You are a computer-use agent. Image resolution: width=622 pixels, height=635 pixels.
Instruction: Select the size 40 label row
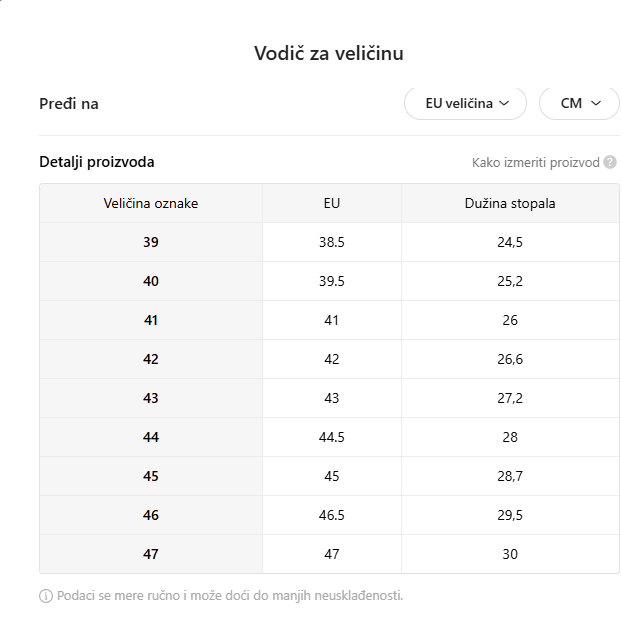[x=151, y=281]
